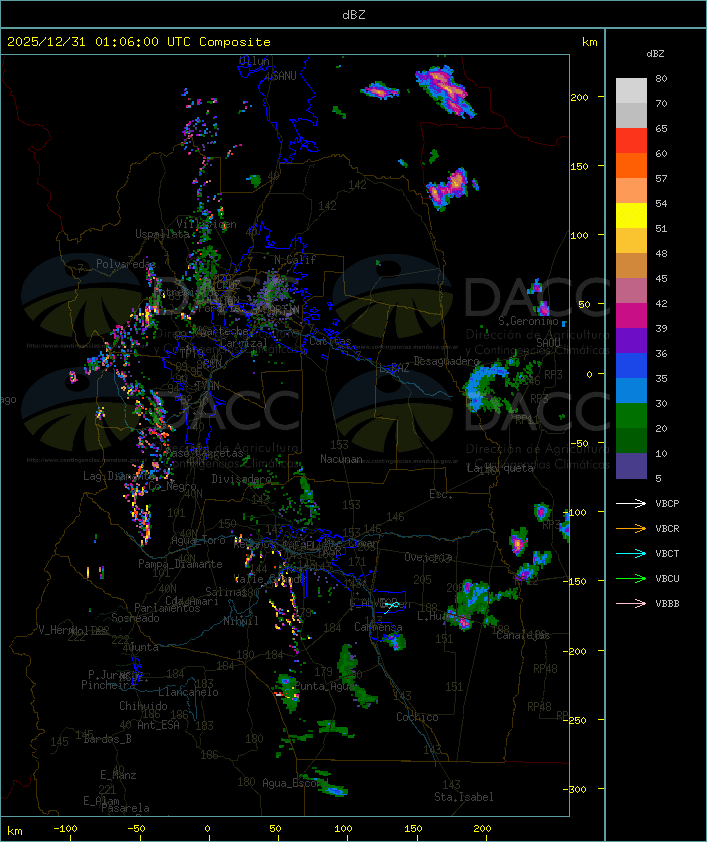Click the -100 tick on horizontal km axis
707x842 pixels.
tap(65, 829)
